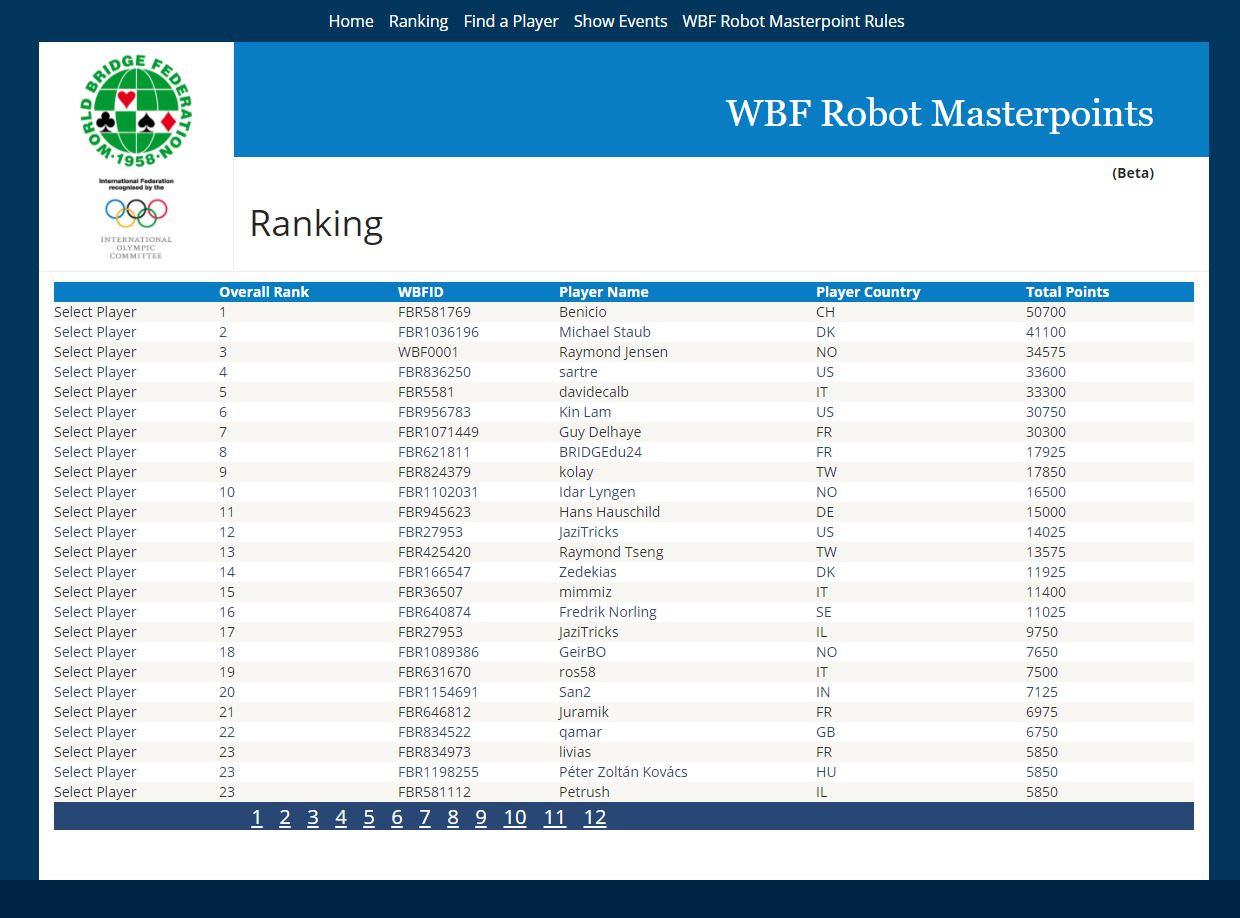
Task: Click the WBFID value FBR1036196
Action: 438,332
